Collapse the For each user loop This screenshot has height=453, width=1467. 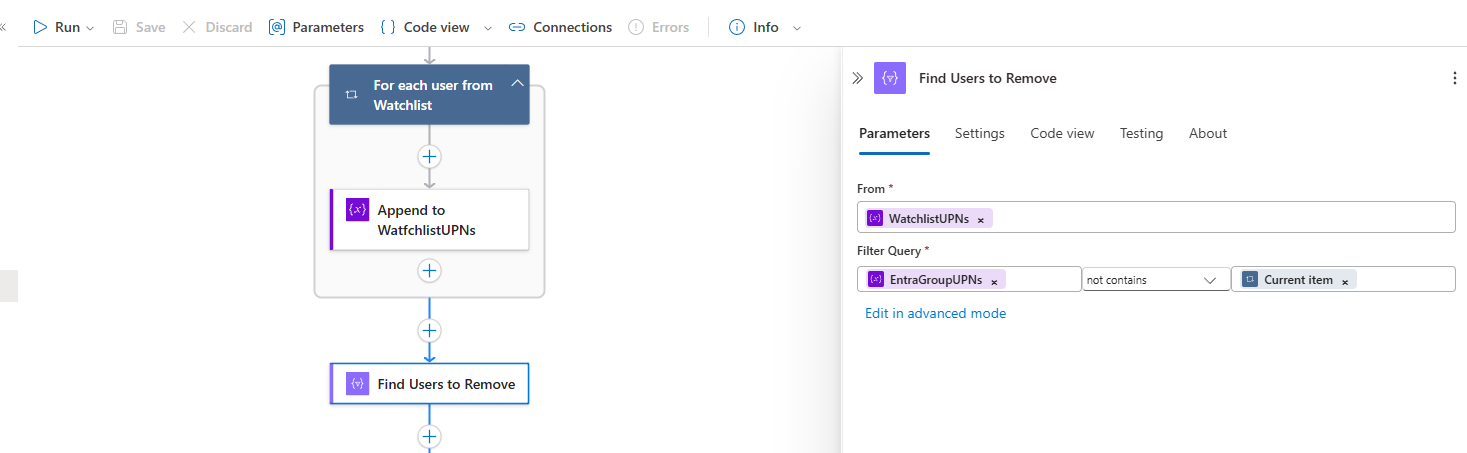(517, 84)
